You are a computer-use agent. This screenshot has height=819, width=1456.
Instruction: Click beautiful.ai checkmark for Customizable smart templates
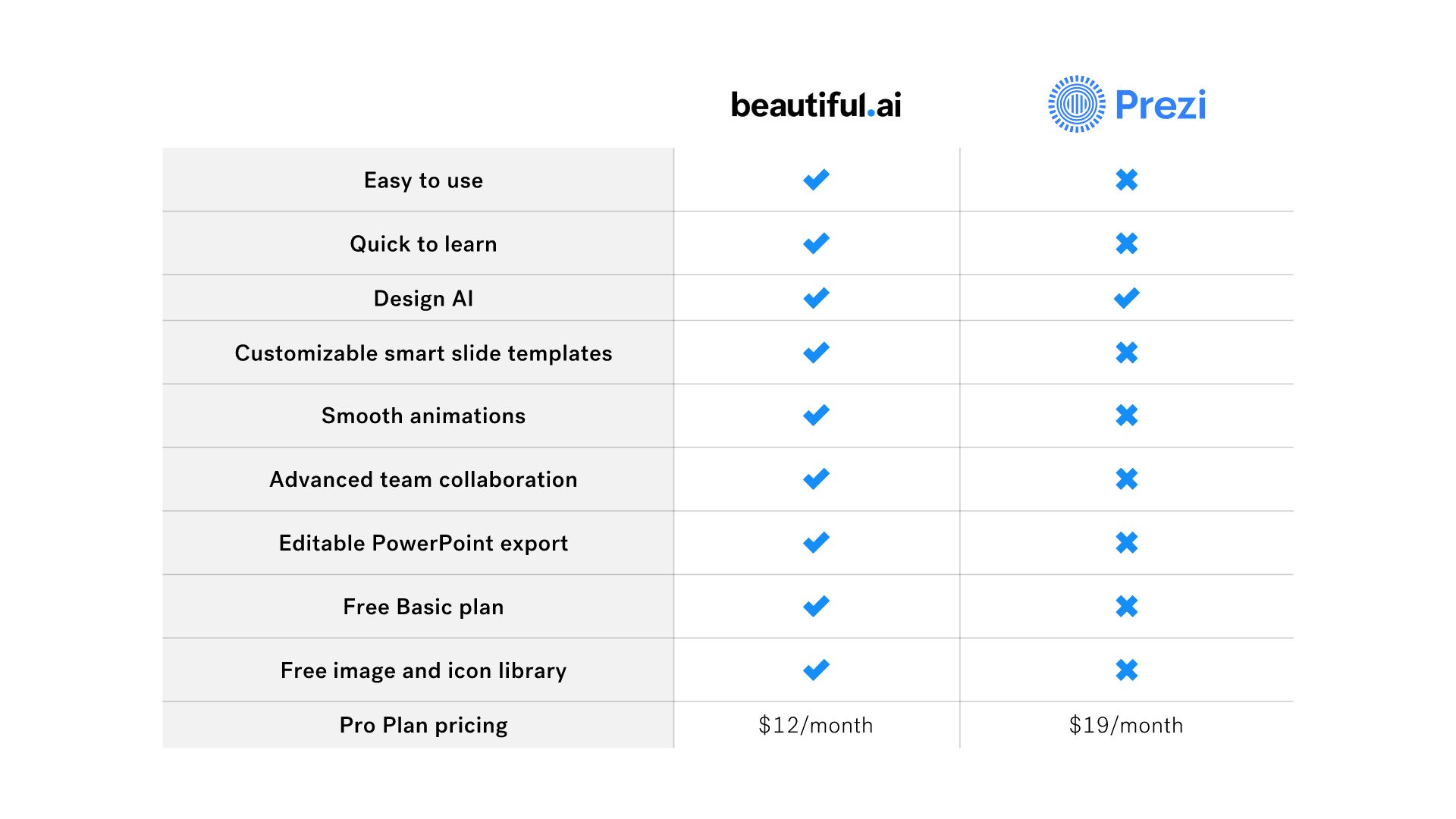(x=817, y=353)
